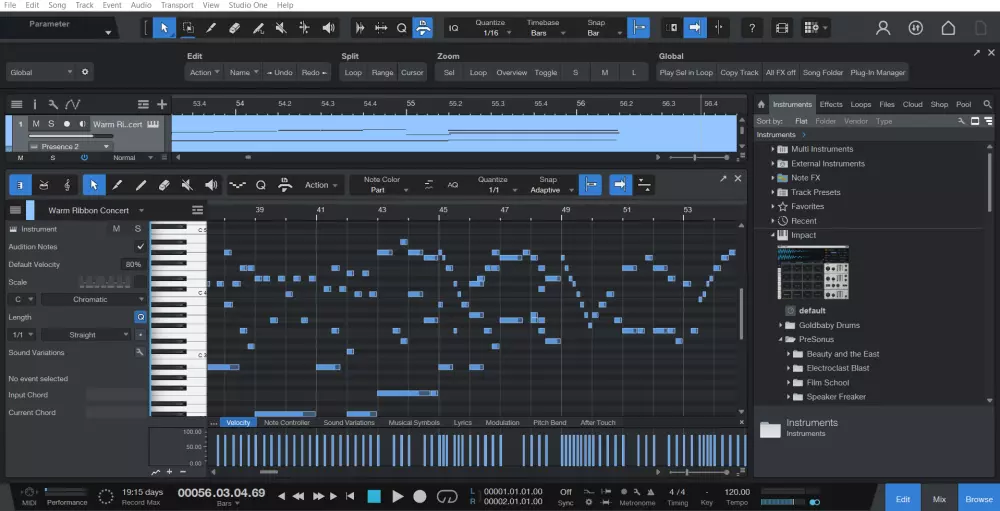1000x511 pixels.
Task: Select the Eraser tool in top toolbar
Action: [236, 28]
